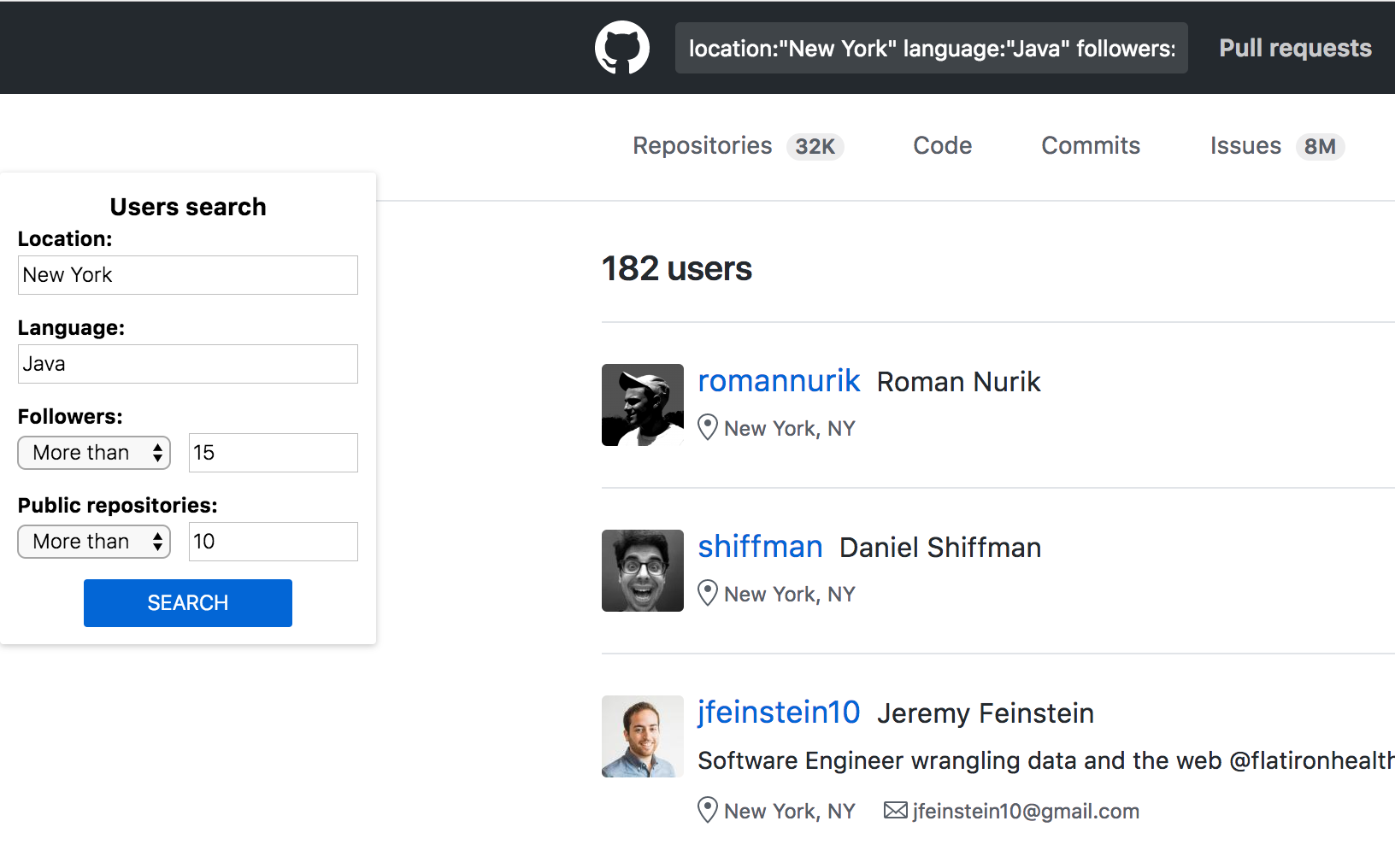Screen dimensions: 1395x868
Task: Open the romannurik username link
Action: pyautogui.click(x=779, y=381)
